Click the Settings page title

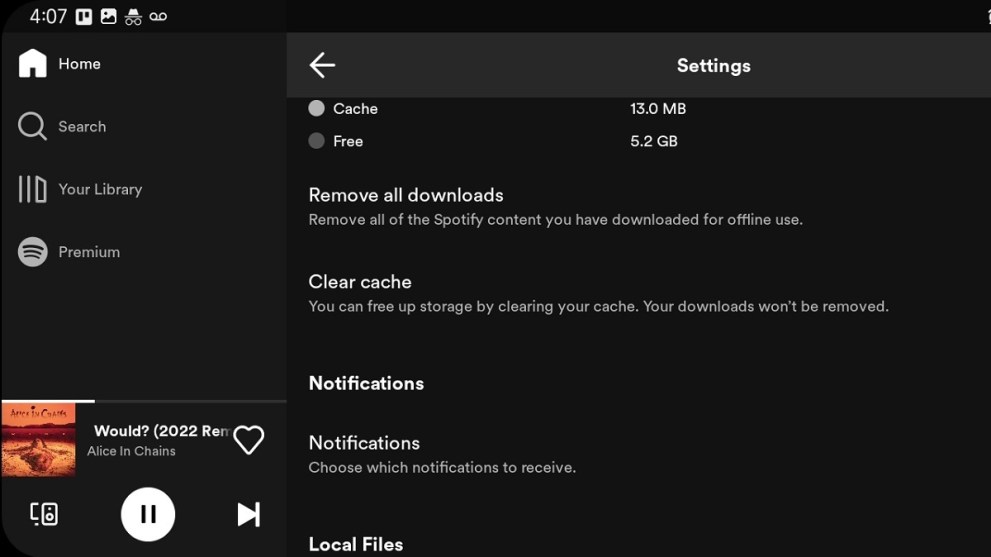tap(714, 66)
